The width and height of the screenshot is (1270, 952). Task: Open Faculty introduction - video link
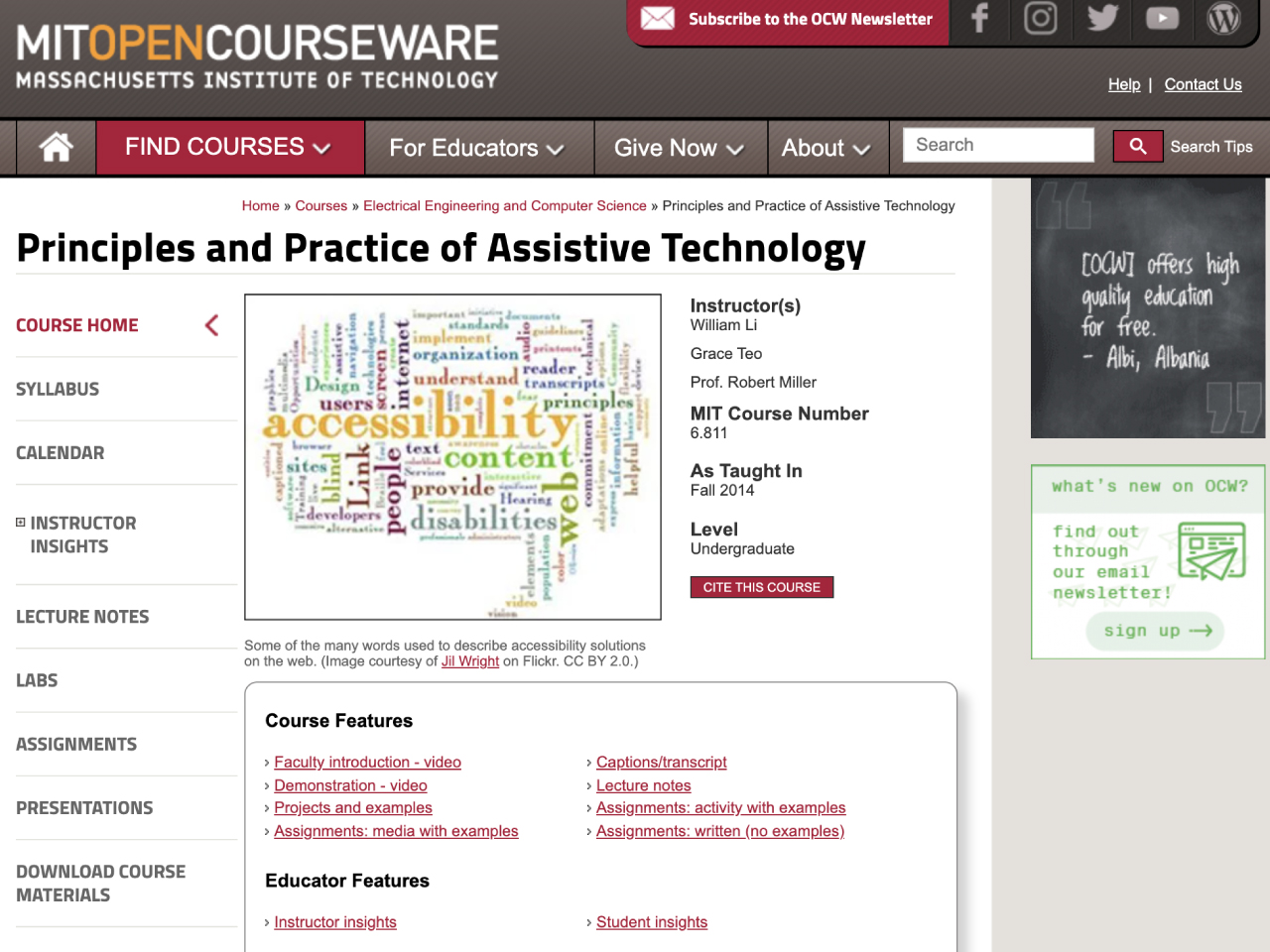pos(367,762)
